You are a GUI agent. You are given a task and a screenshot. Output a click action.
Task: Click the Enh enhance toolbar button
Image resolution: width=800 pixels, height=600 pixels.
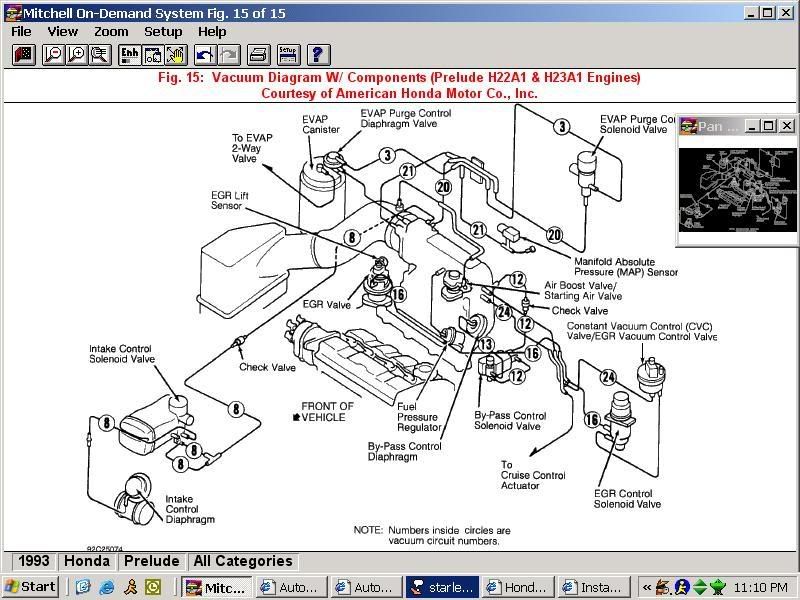pos(130,55)
